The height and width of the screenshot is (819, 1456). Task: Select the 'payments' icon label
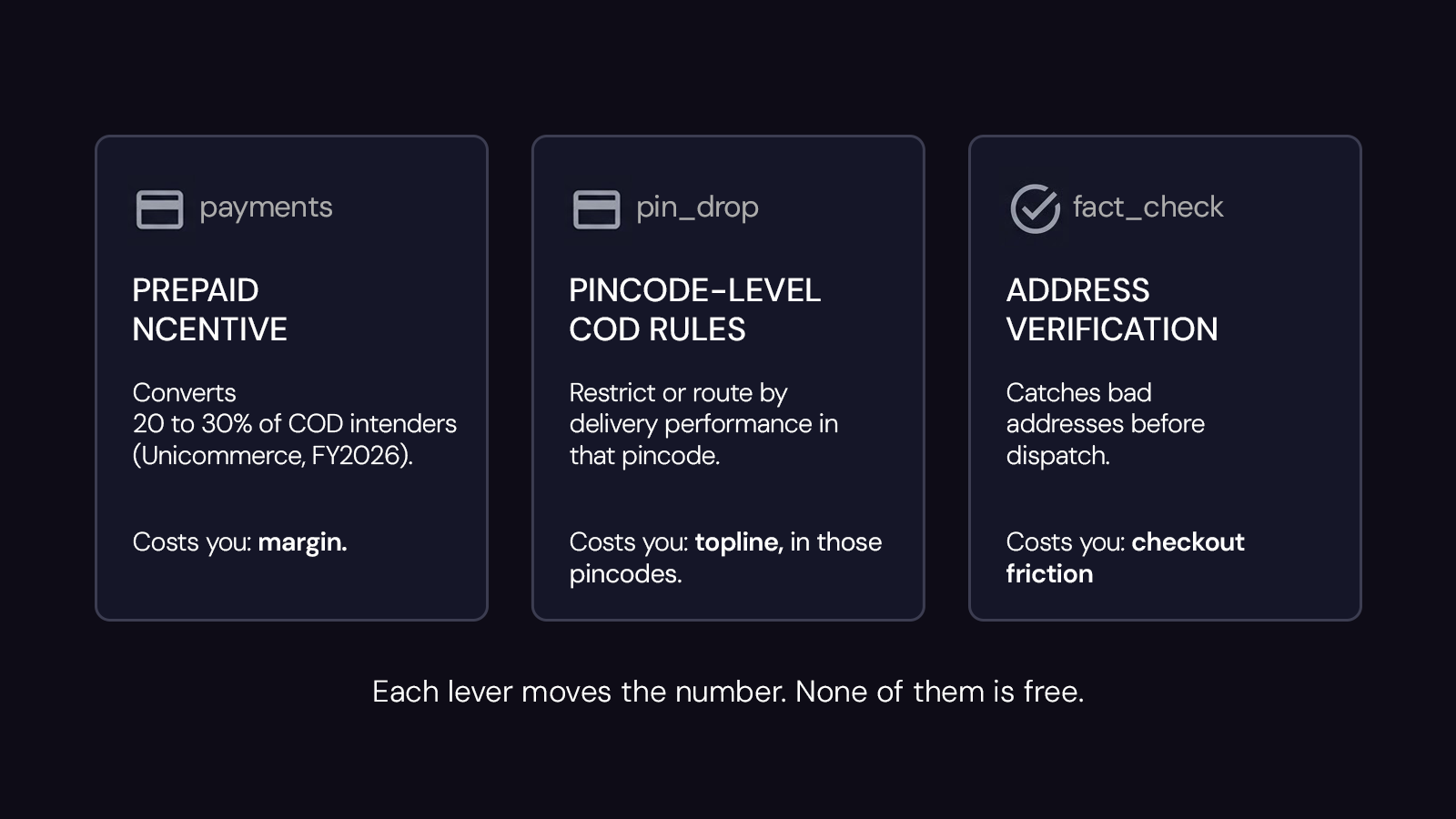click(266, 208)
